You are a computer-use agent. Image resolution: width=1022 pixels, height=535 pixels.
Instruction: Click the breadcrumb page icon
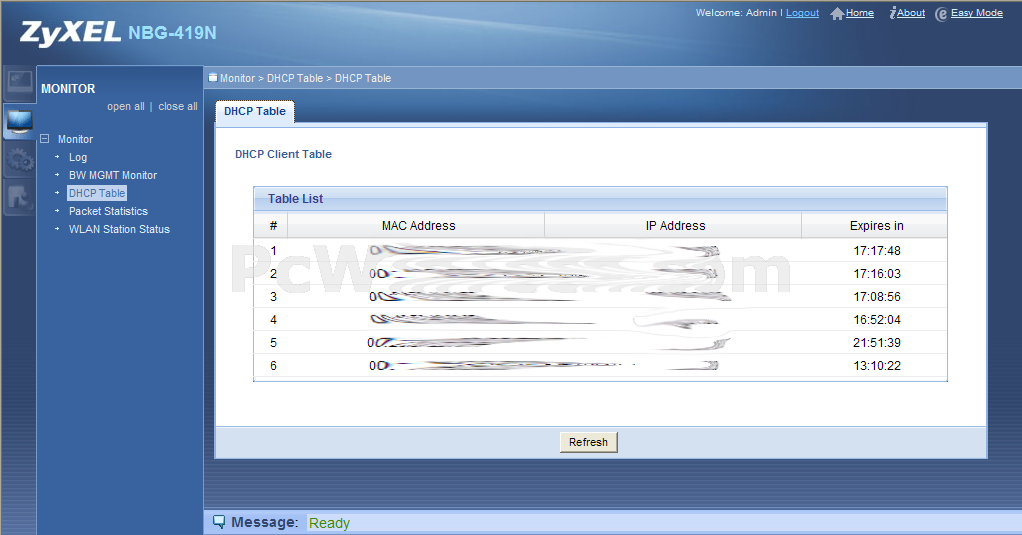(x=212, y=78)
